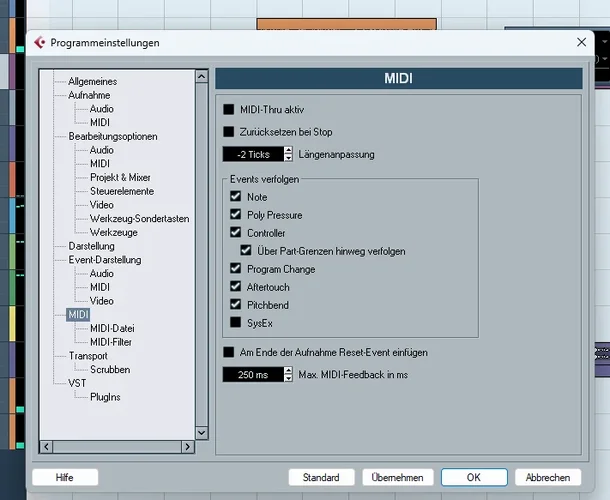Click the Cubase logo in title bar

click(x=40, y=42)
